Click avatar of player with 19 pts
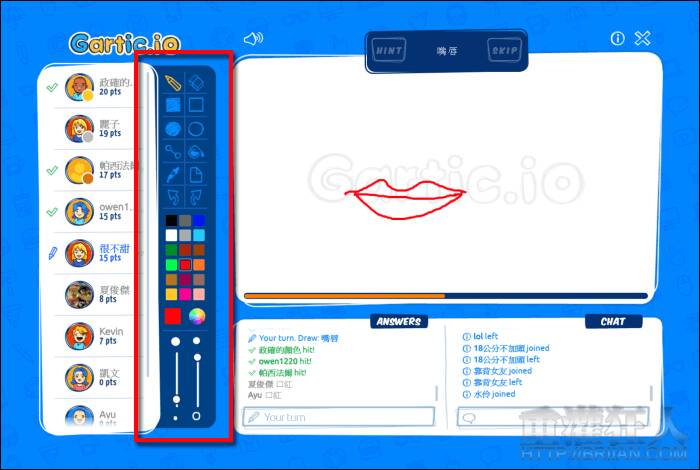Screen dimensions: 700x470 point(79,129)
